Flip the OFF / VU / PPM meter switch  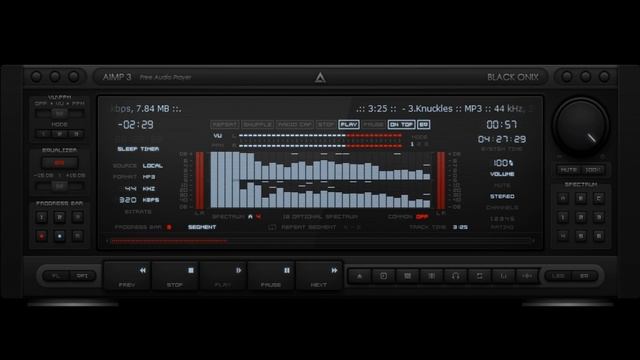[60, 113]
